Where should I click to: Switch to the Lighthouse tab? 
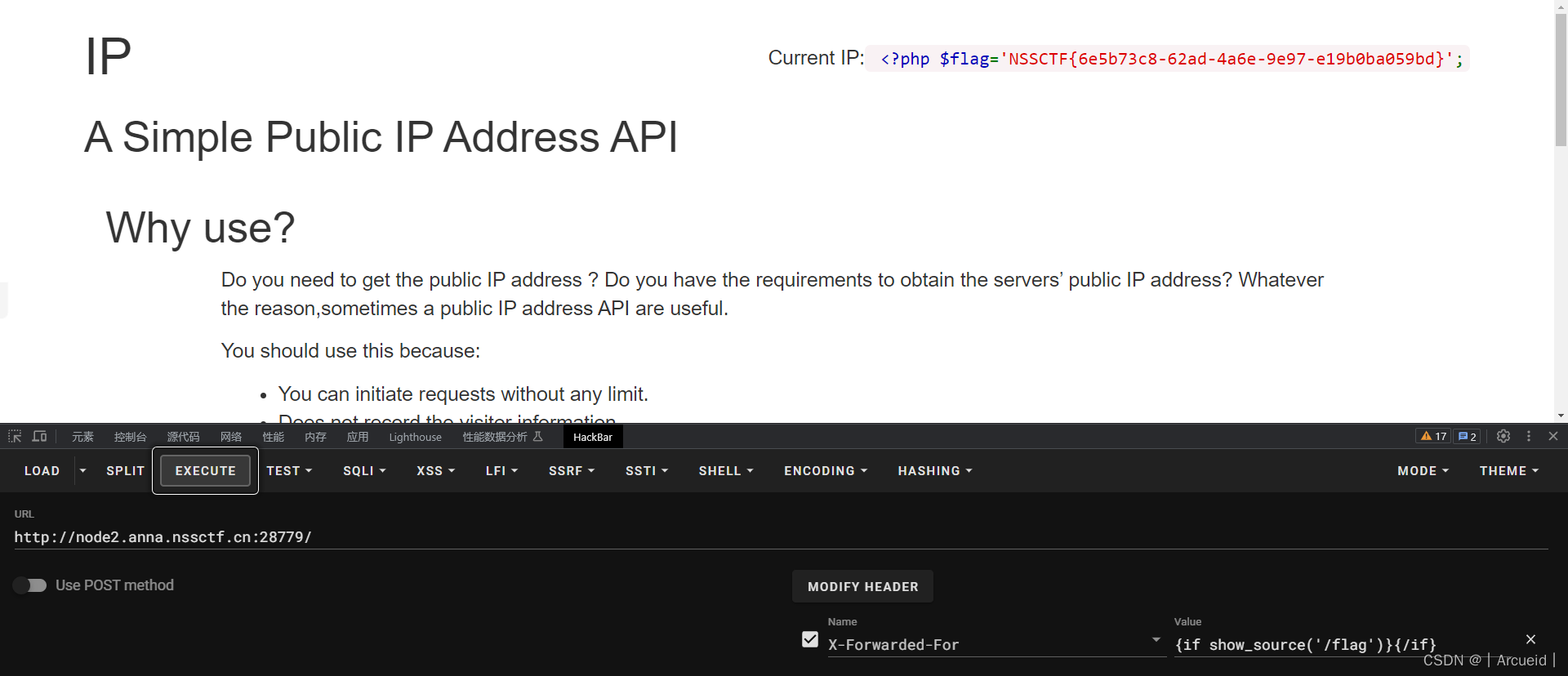point(415,437)
